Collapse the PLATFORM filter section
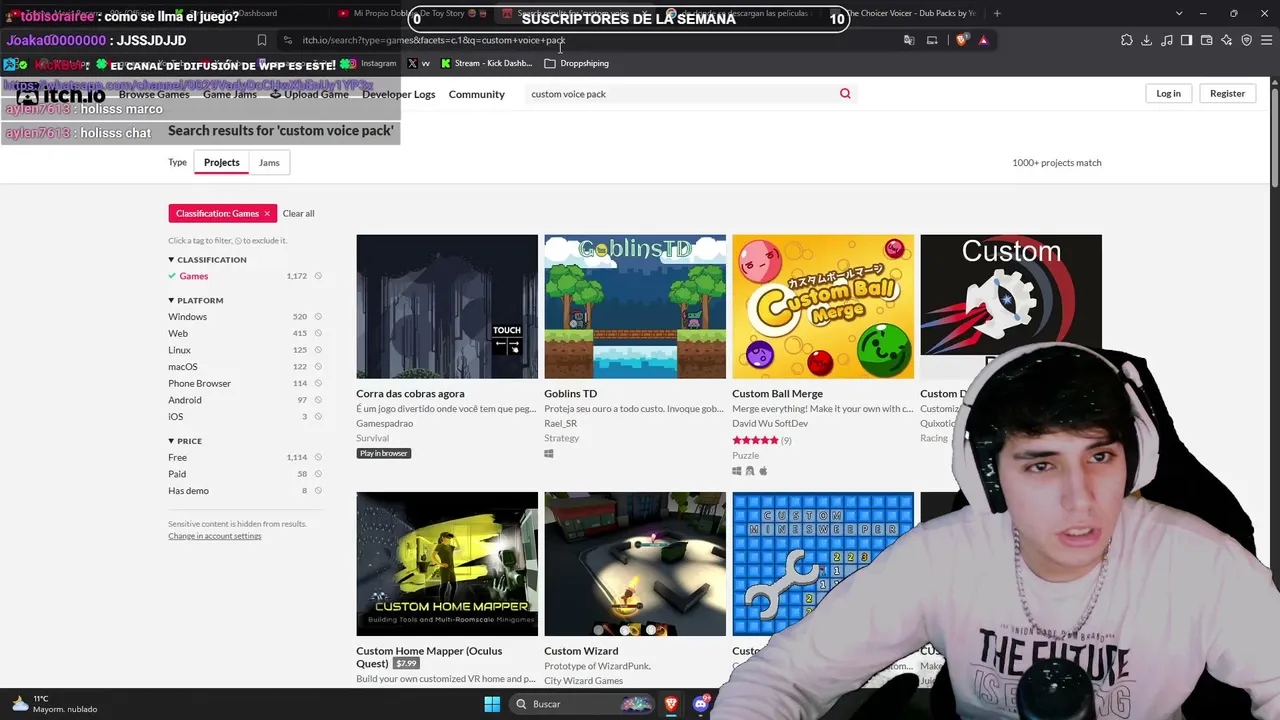Image resolution: width=1280 pixels, height=720 pixels. click(196, 300)
